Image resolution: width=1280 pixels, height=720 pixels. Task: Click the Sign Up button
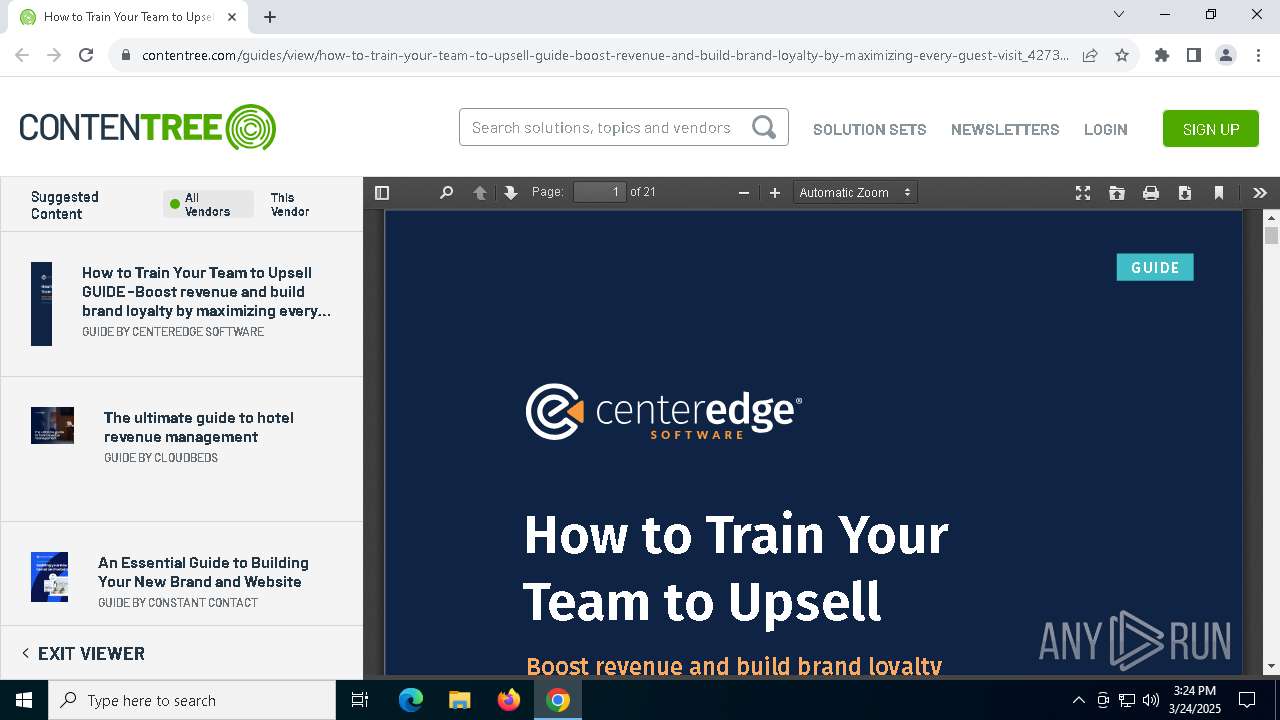pyautogui.click(x=1211, y=129)
